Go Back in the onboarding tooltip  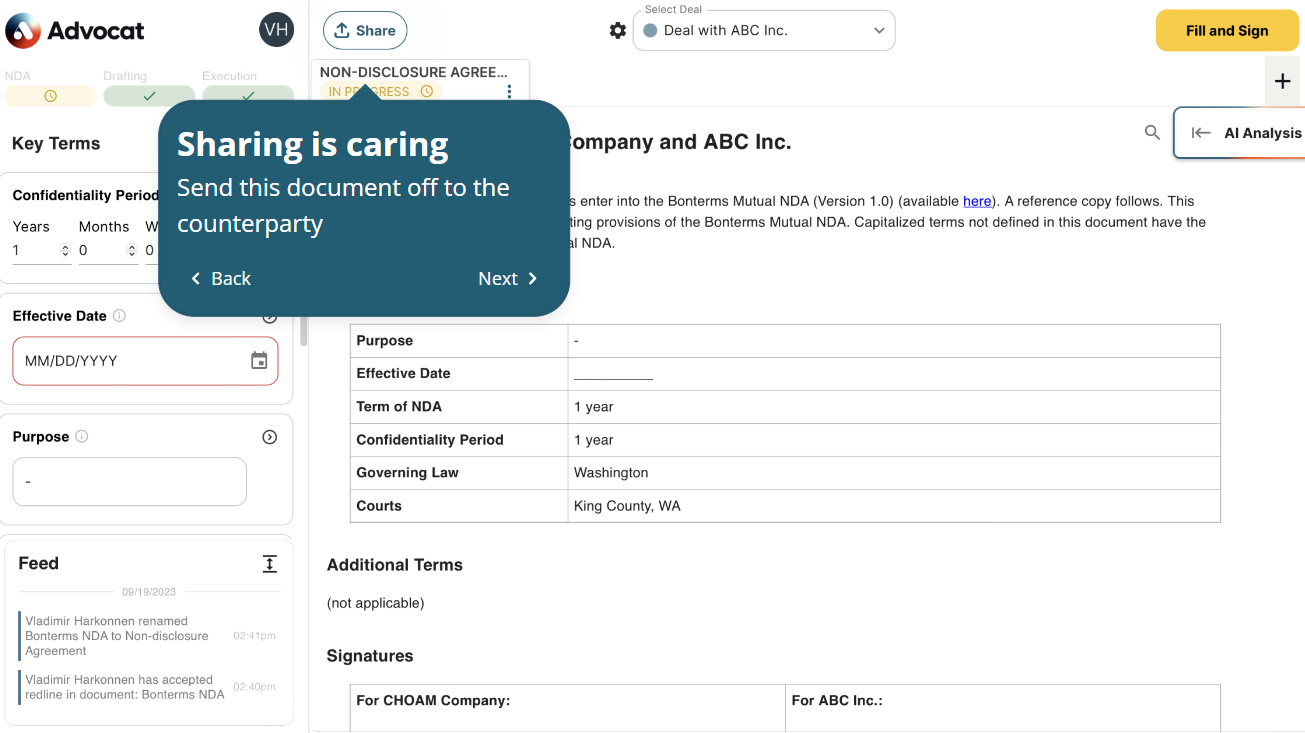click(x=221, y=279)
